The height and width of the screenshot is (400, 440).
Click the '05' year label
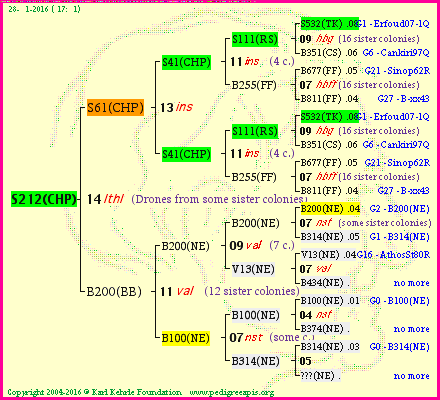click(305, 361)
